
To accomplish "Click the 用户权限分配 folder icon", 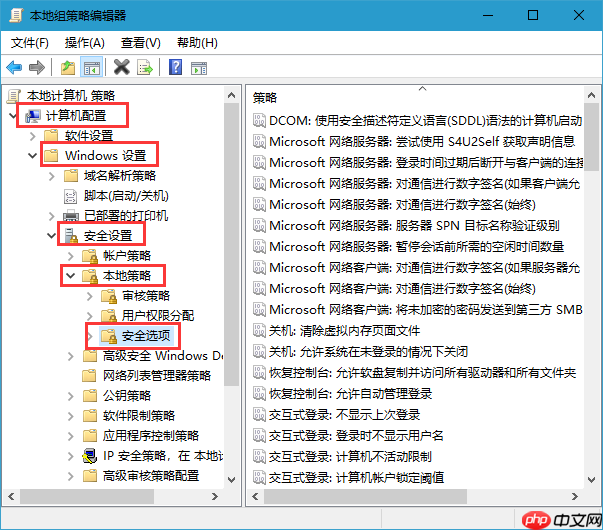I will [109, 316].
